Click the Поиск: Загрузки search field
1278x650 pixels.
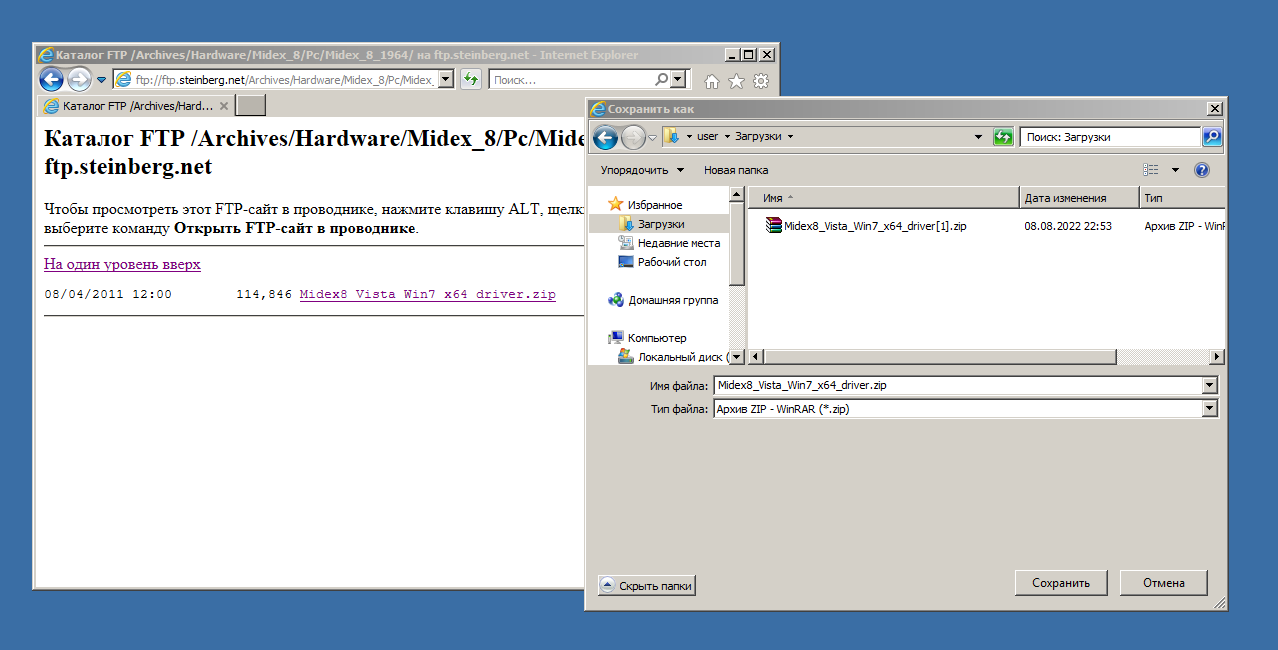[x=1110, y=137]
